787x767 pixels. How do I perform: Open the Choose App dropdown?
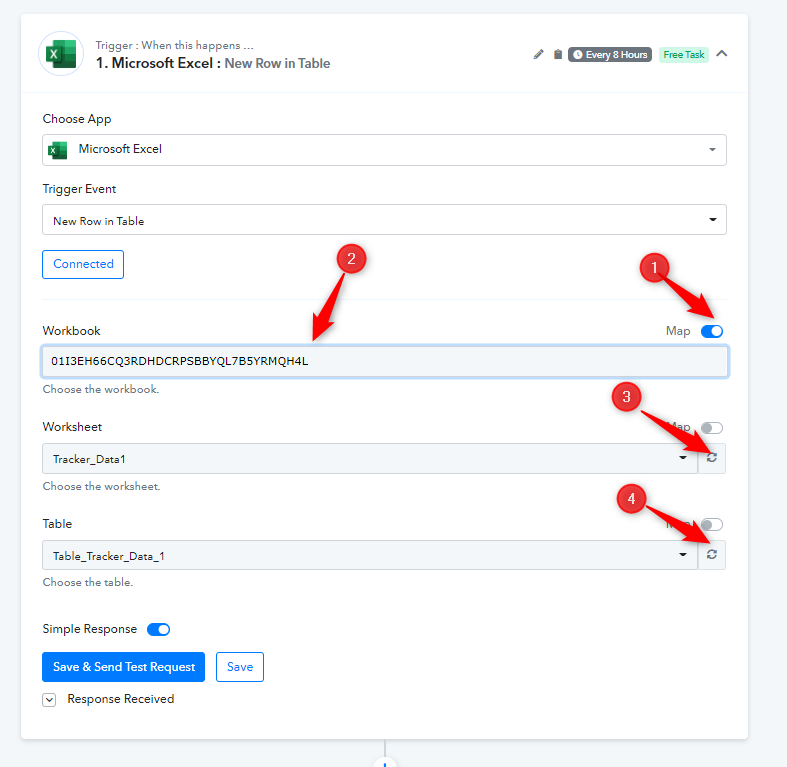[x=384, y=150]
